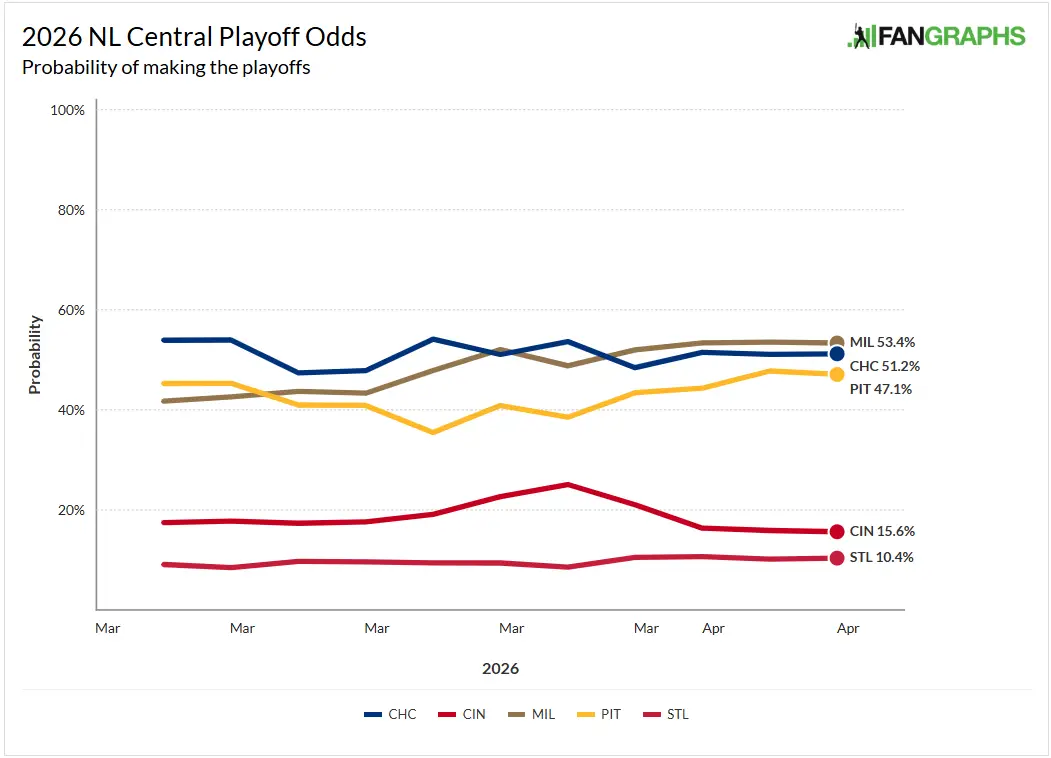Click the PIT 47.1% data label

[881, 389]
